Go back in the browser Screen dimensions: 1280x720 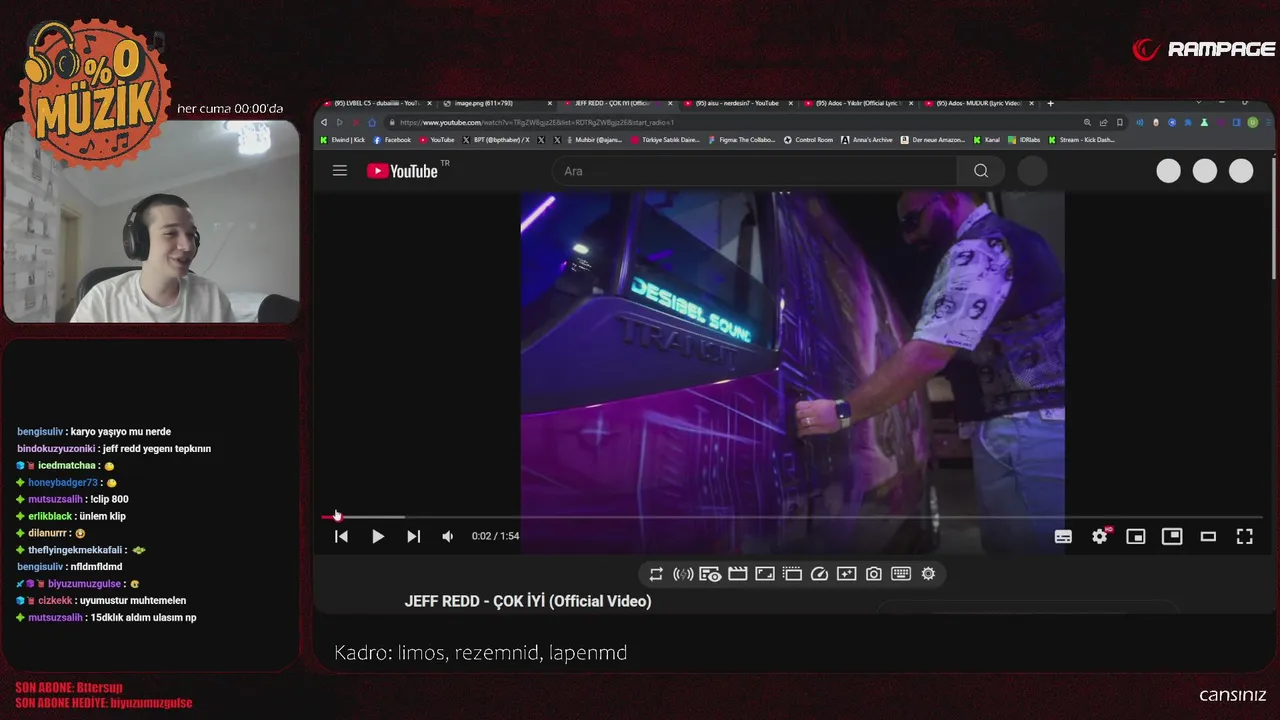324,122
